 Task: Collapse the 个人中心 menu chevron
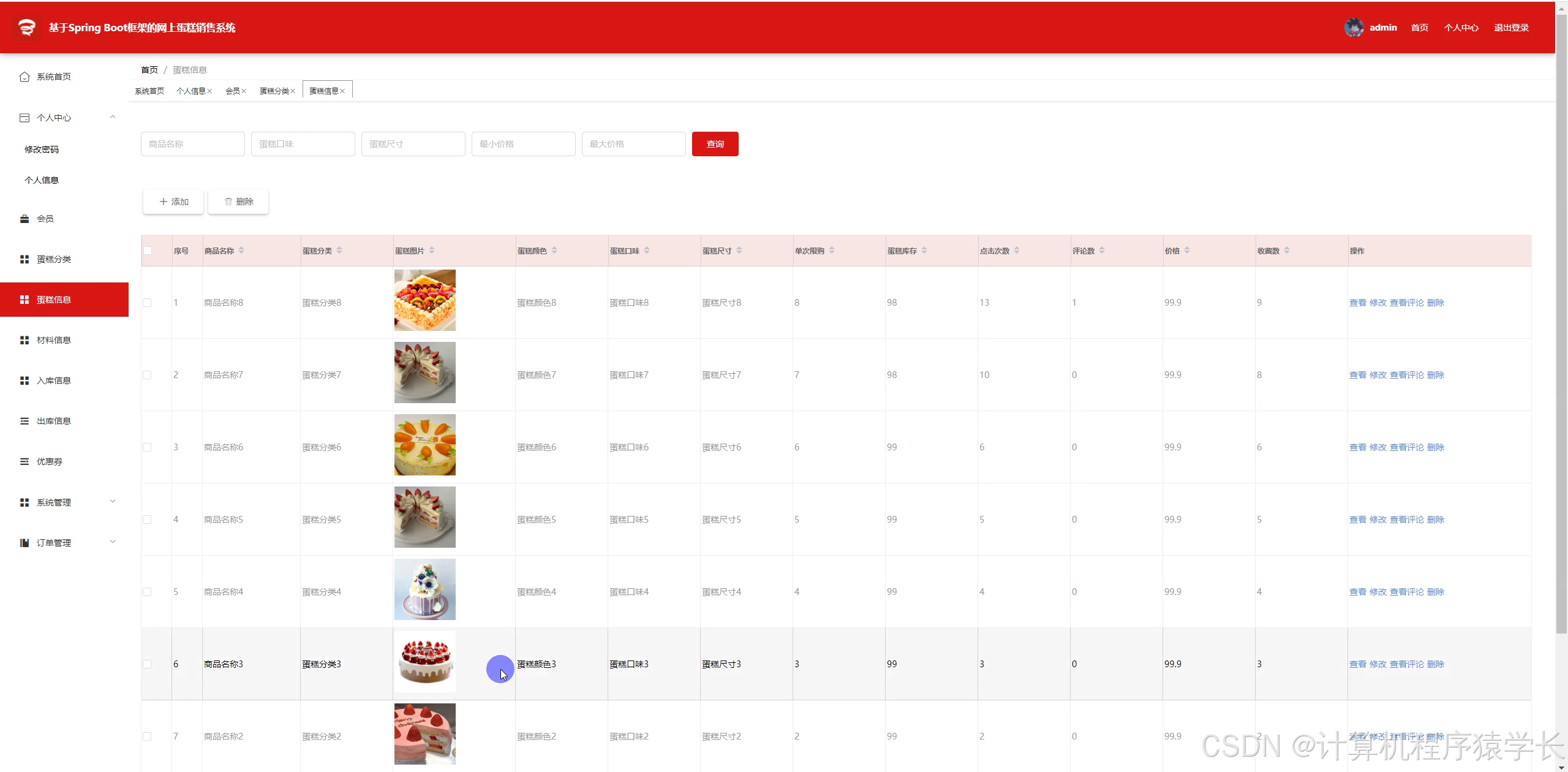tap(113, 117)
